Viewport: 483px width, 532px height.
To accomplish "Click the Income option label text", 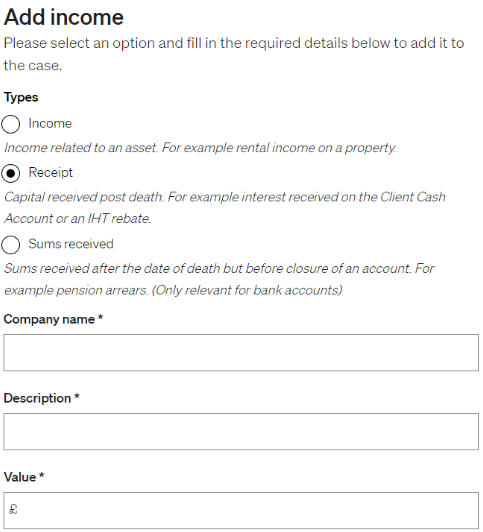I will [50, 124].
